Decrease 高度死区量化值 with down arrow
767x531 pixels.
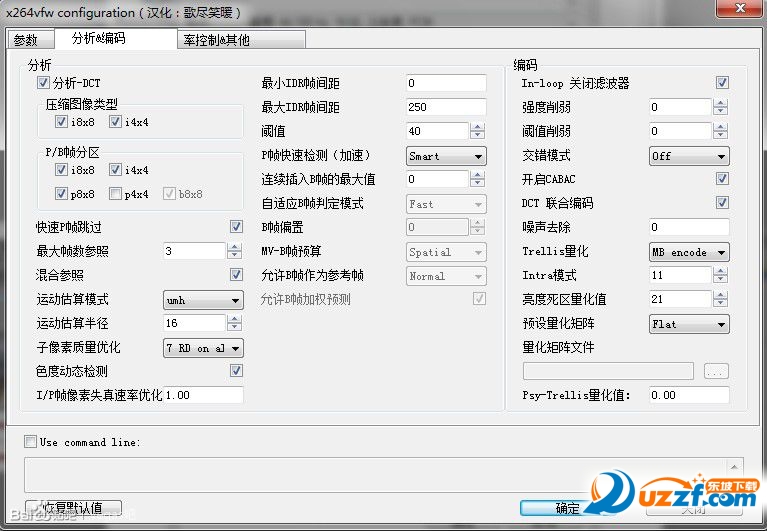721,303
